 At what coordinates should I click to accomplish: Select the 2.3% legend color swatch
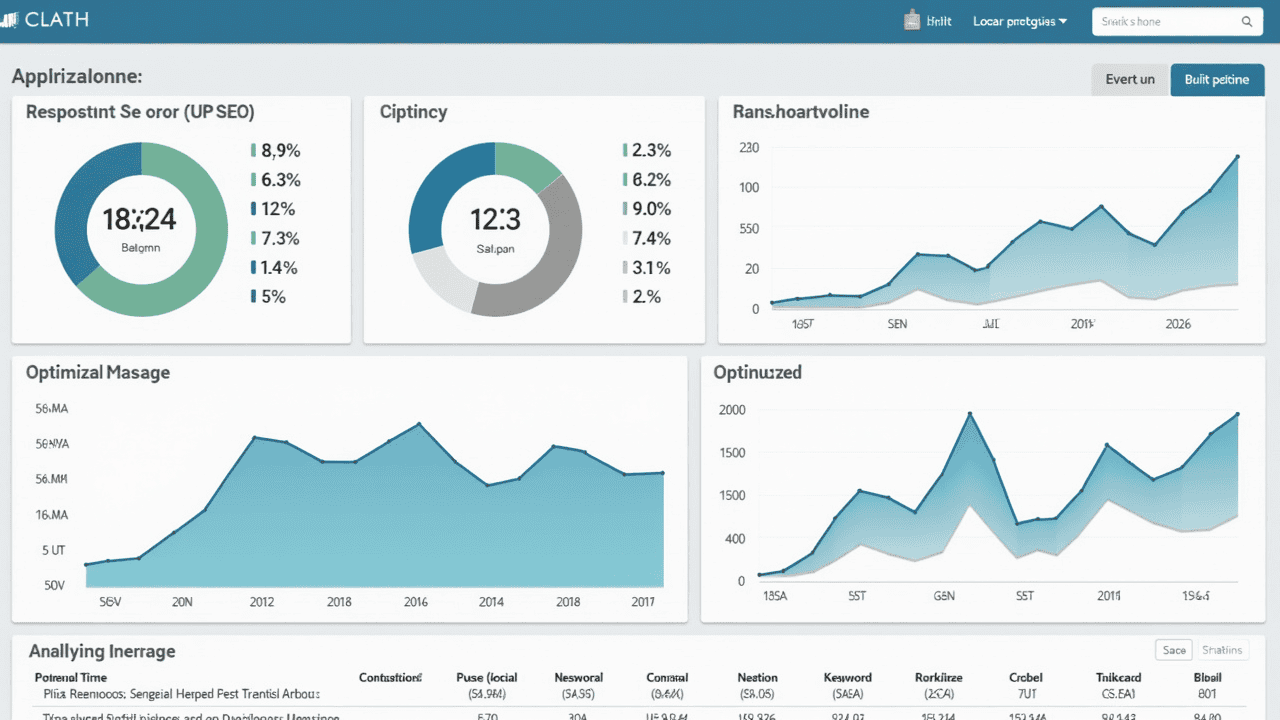tap(625, 151)
